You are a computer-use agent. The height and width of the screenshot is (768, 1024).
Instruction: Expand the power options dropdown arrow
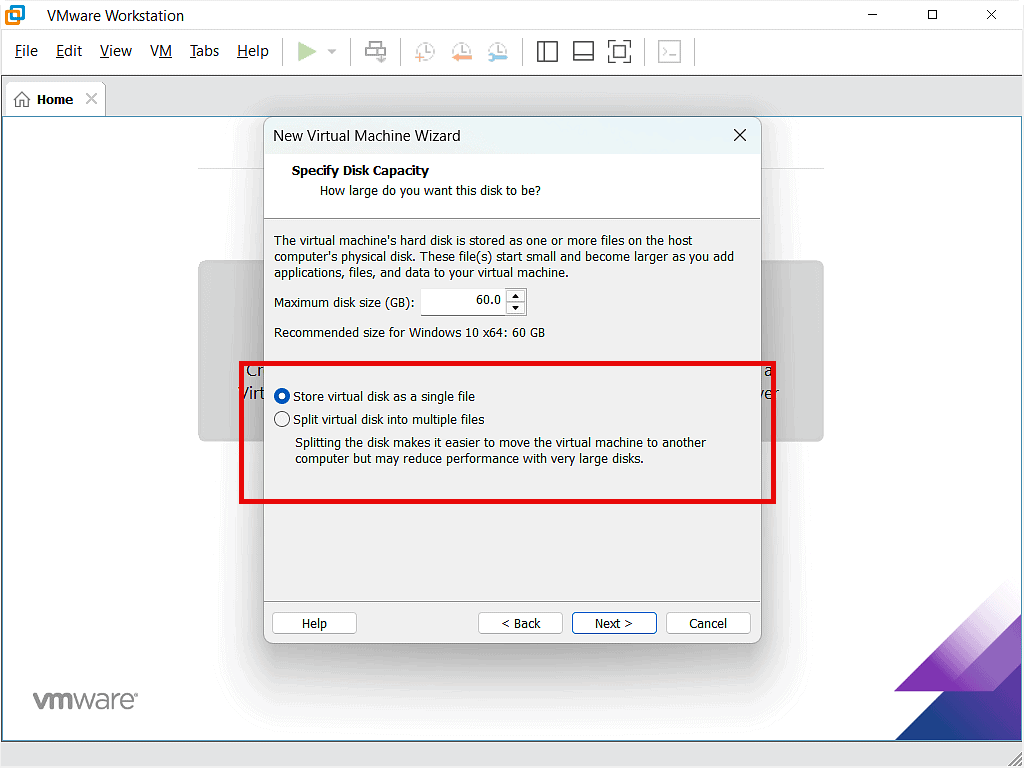click(332, 52)
